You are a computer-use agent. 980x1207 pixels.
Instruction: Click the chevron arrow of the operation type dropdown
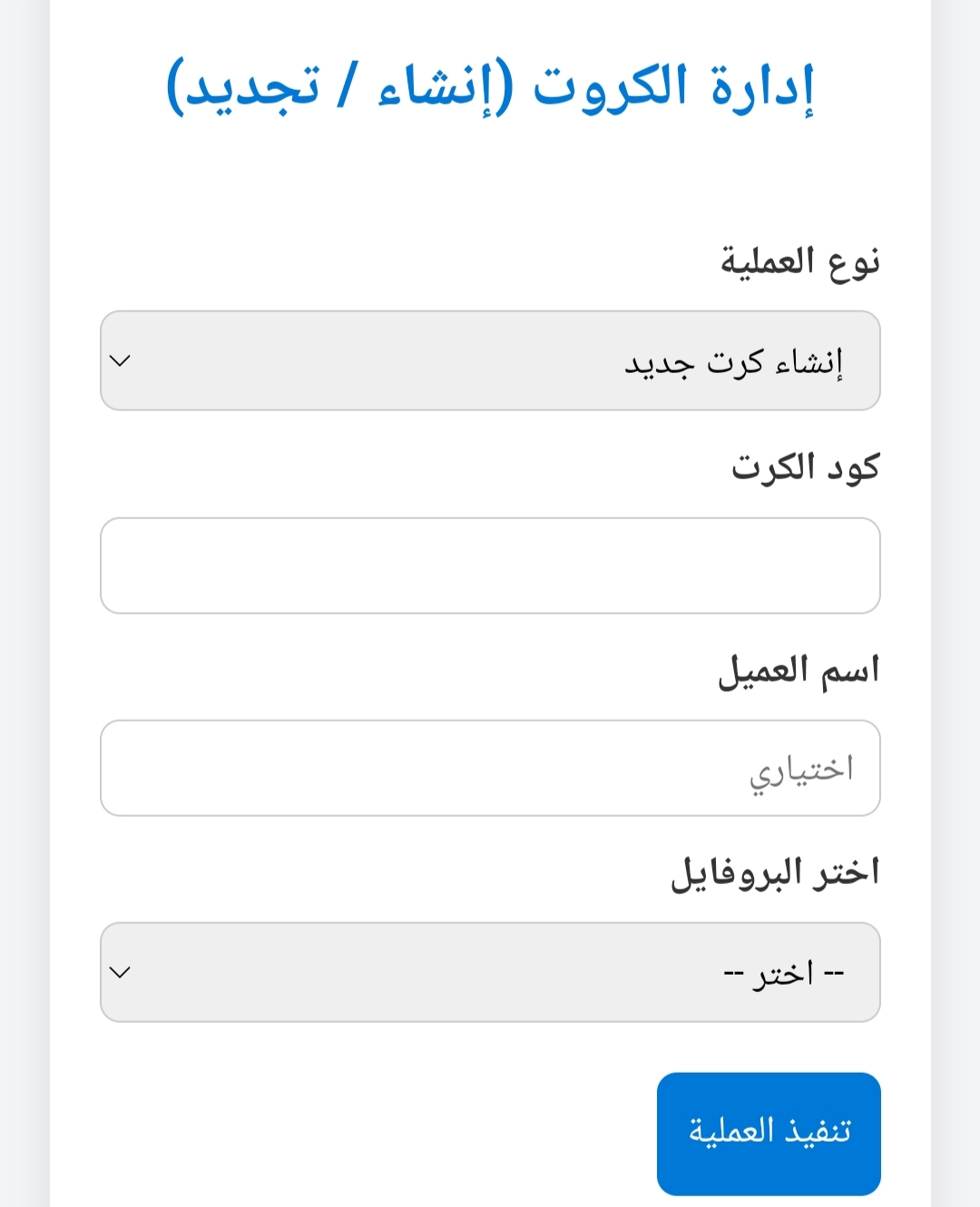point(120,360)
